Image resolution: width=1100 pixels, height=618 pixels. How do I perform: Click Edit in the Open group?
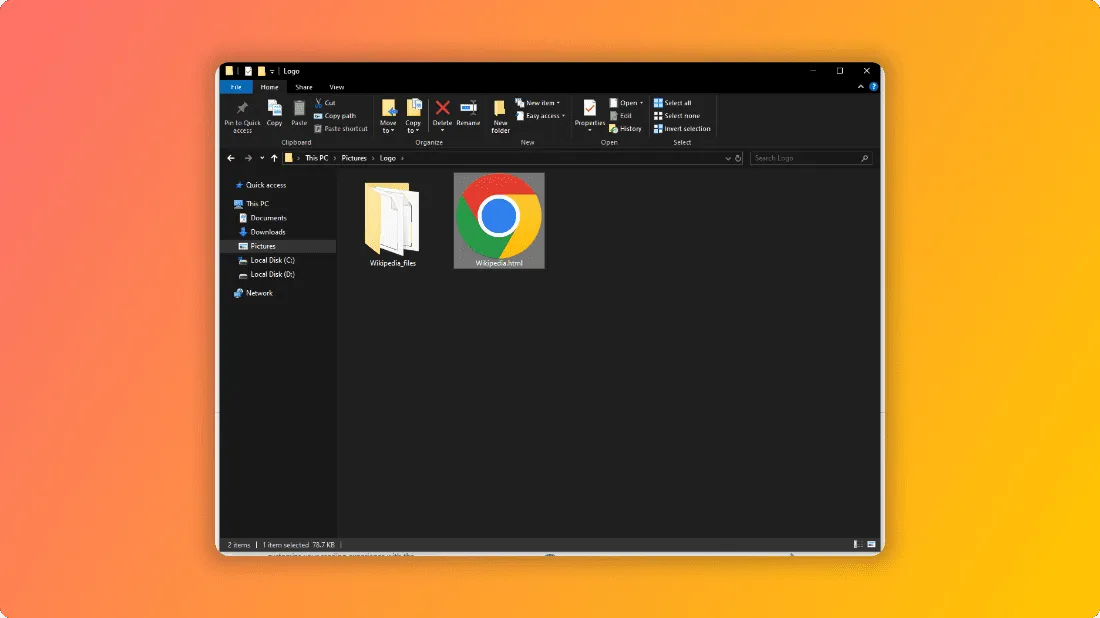point(621,116)
